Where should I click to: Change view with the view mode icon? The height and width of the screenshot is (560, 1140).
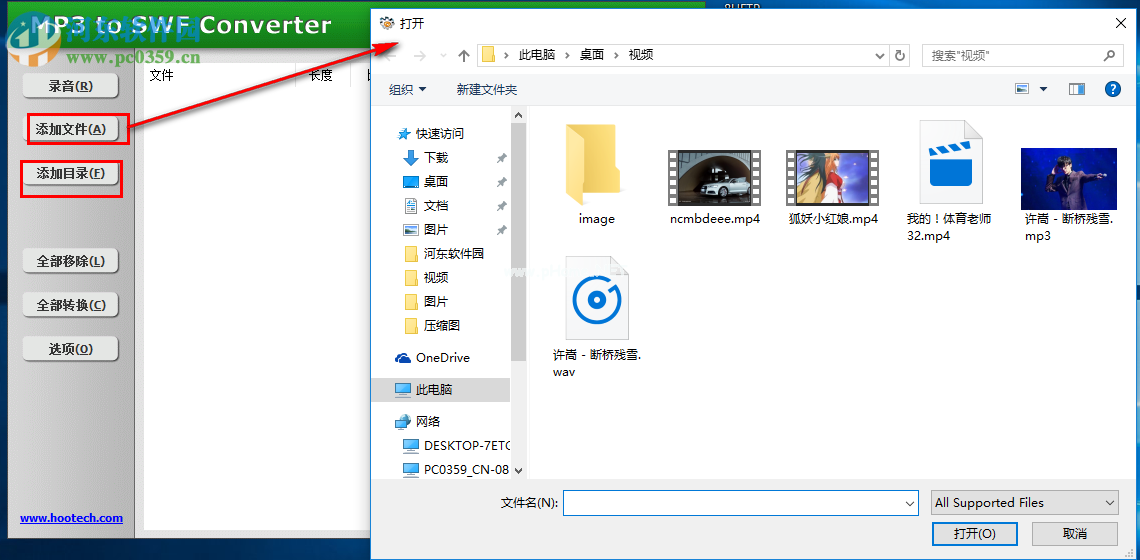coord(1022,89)
